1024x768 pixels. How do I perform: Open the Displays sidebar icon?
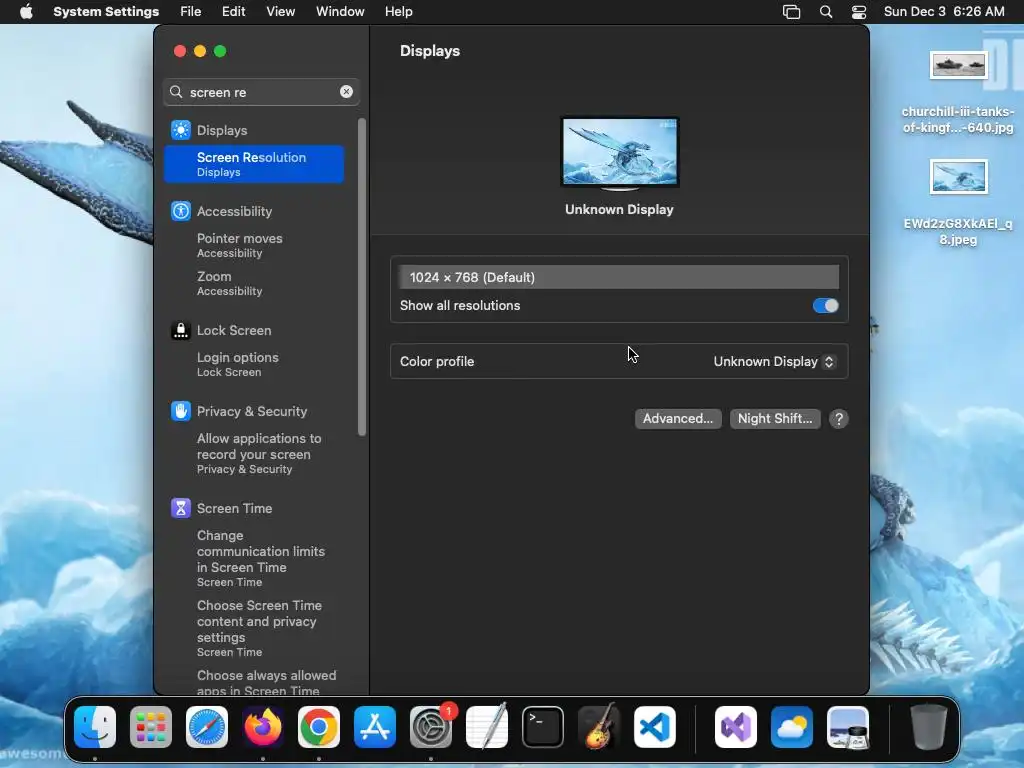[181, 130]
